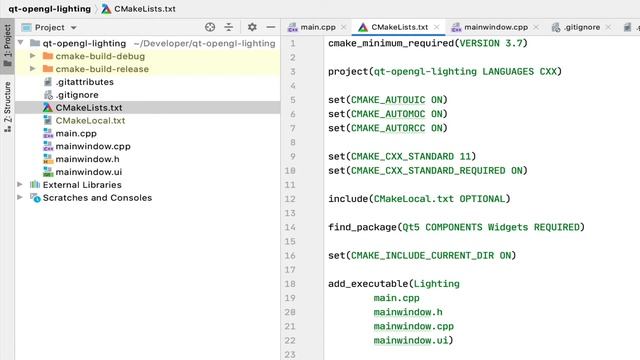
Task: Select cmake-build-debug folder in tree
Action: tap(100, 56)
